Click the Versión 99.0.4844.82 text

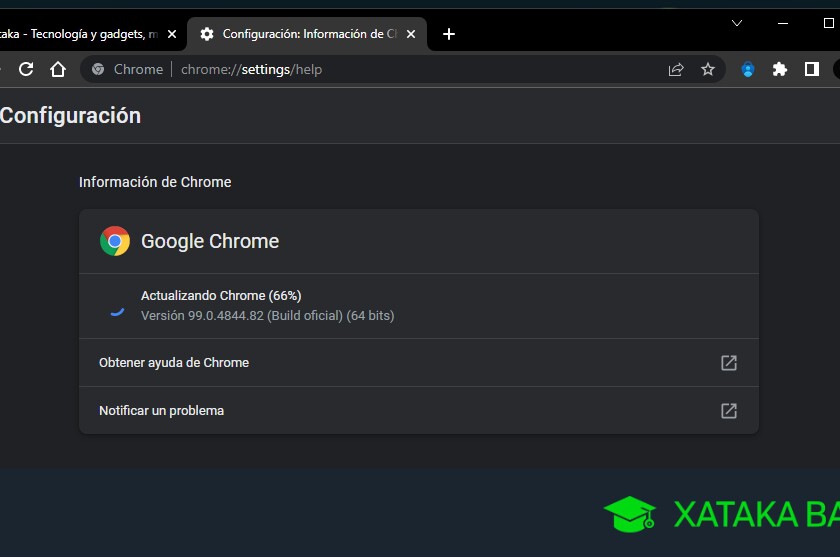pyautogui.click(x=267, y=315)
